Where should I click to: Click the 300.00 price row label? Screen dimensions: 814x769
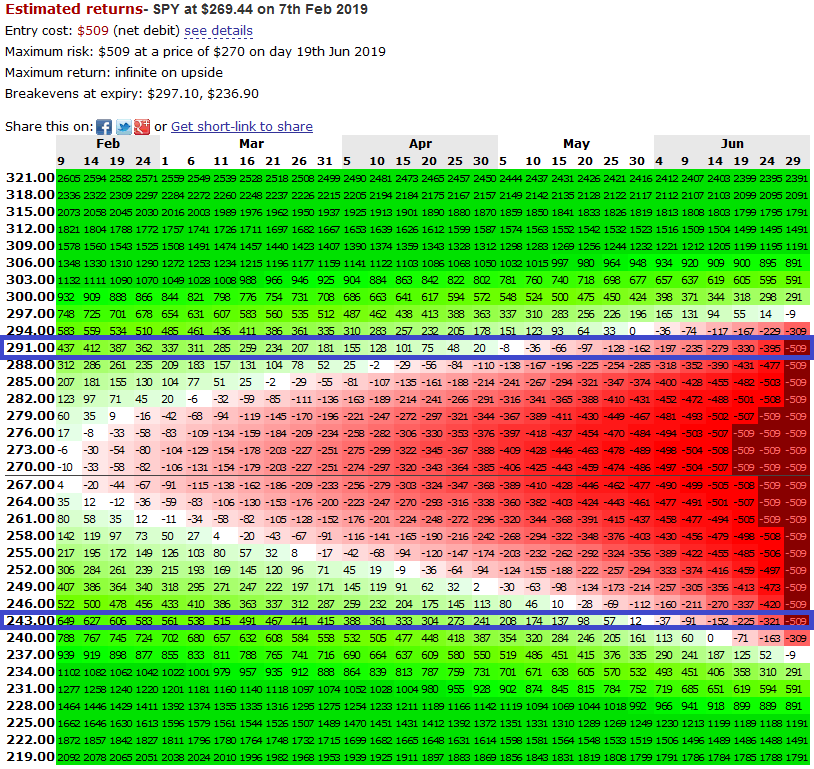pos(30,296)
